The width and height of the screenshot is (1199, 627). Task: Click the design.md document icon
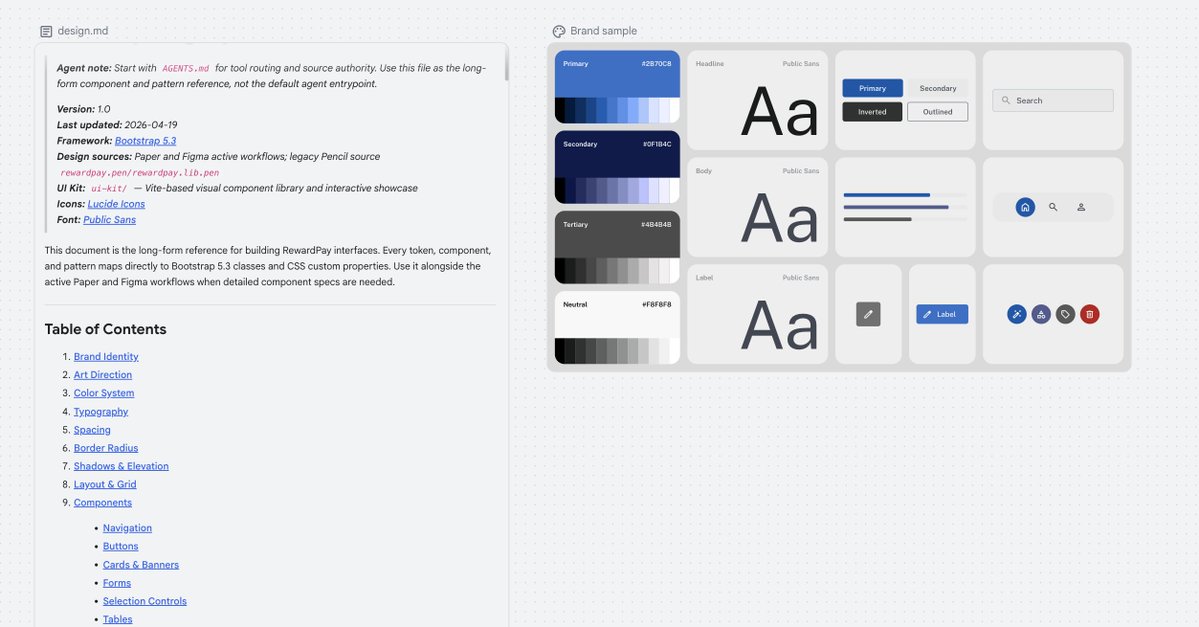tap(46, 31)
